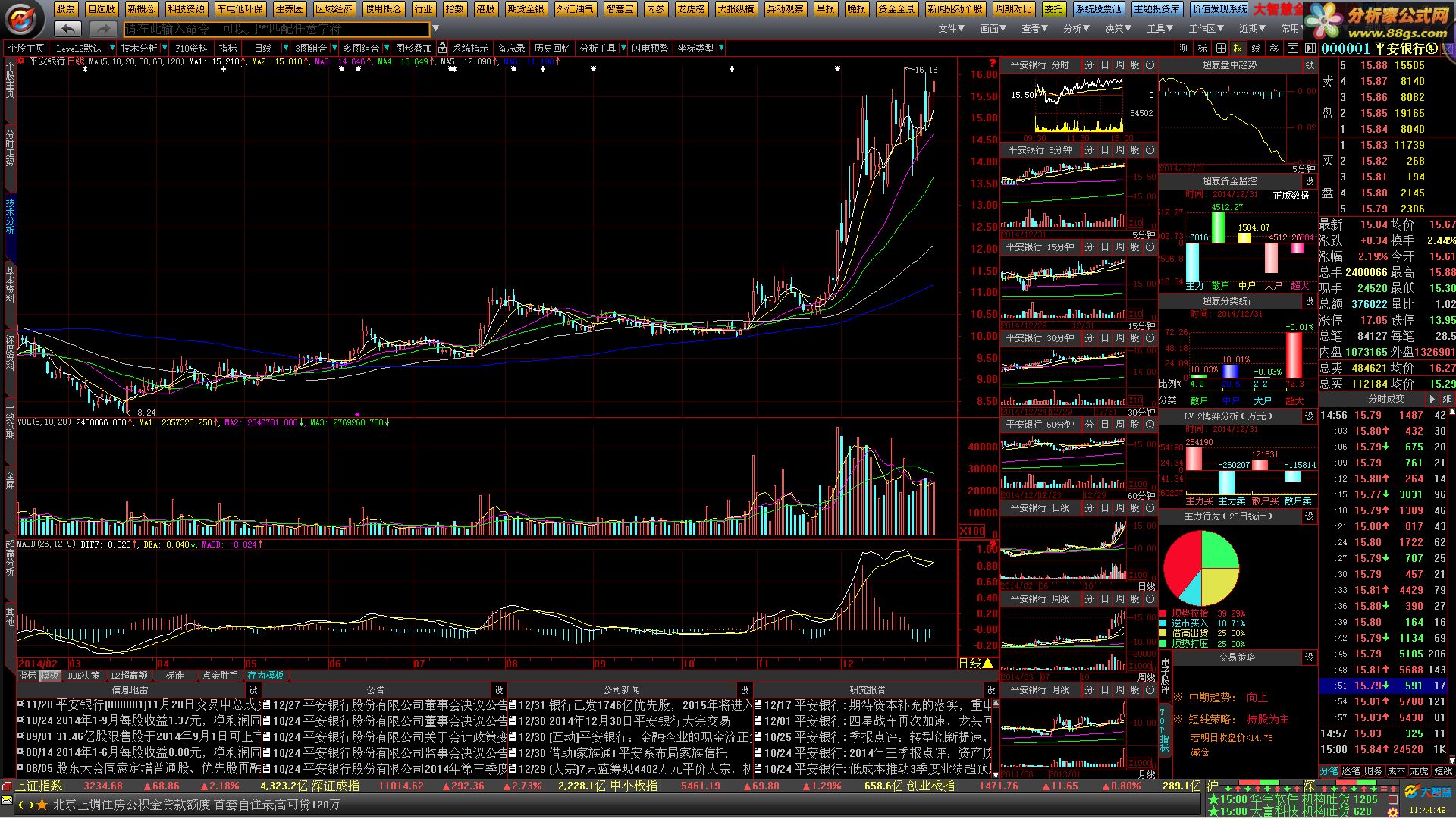Image resolution: width=1456 pixels, height=819 pixels.
Task: Select 逐笔 tick-by-tick tab
Action: pyautogui.click(x=1351, y=771)
